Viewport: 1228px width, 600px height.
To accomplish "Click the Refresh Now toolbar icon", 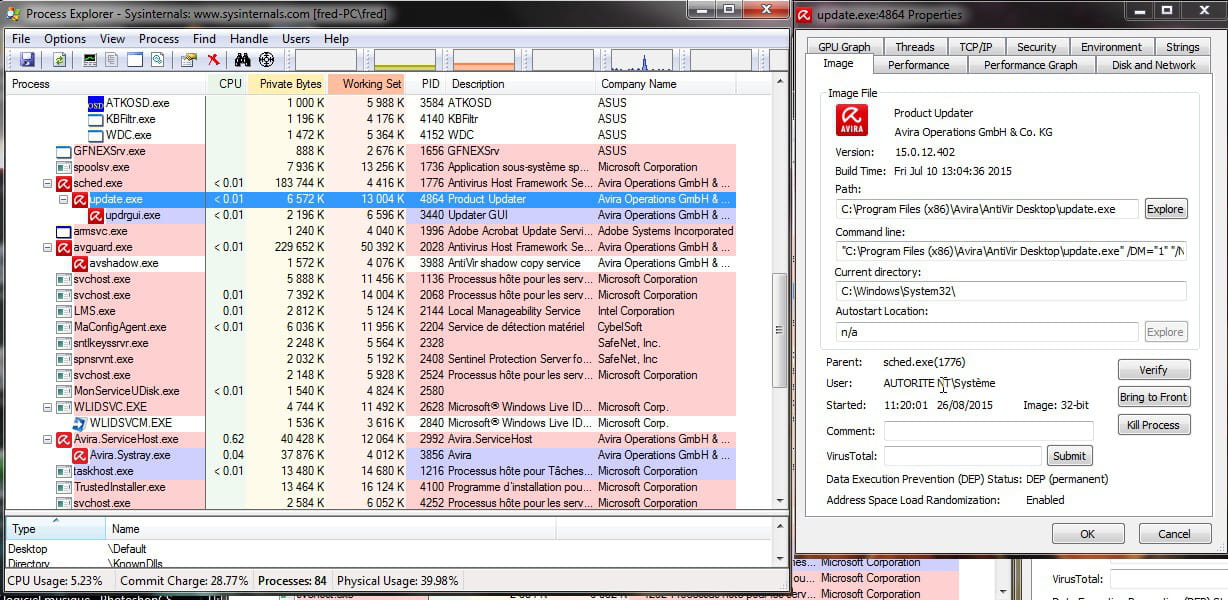I will [x=60, y=60].
